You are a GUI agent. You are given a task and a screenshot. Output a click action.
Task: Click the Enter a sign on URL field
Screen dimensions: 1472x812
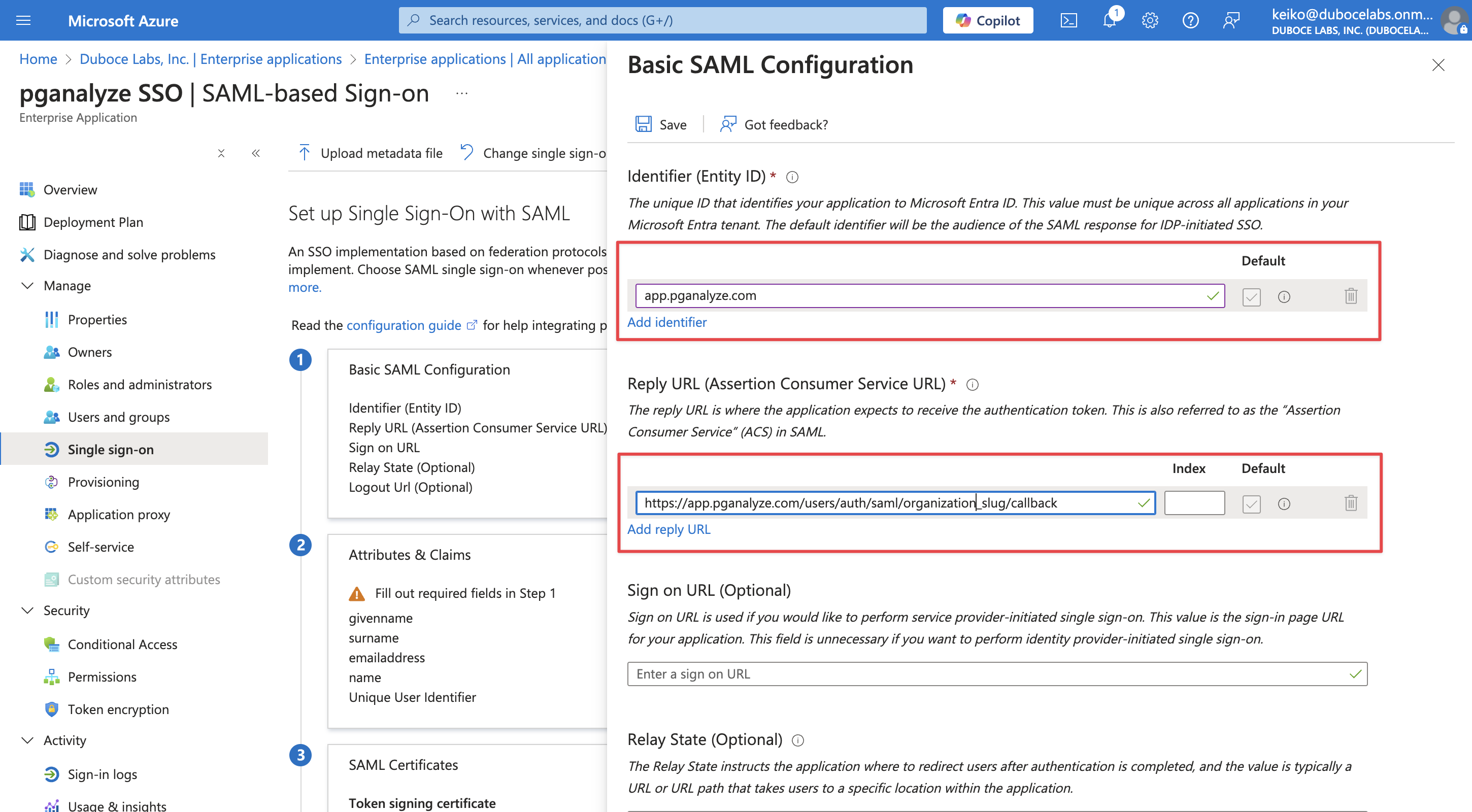click(997, 674)
